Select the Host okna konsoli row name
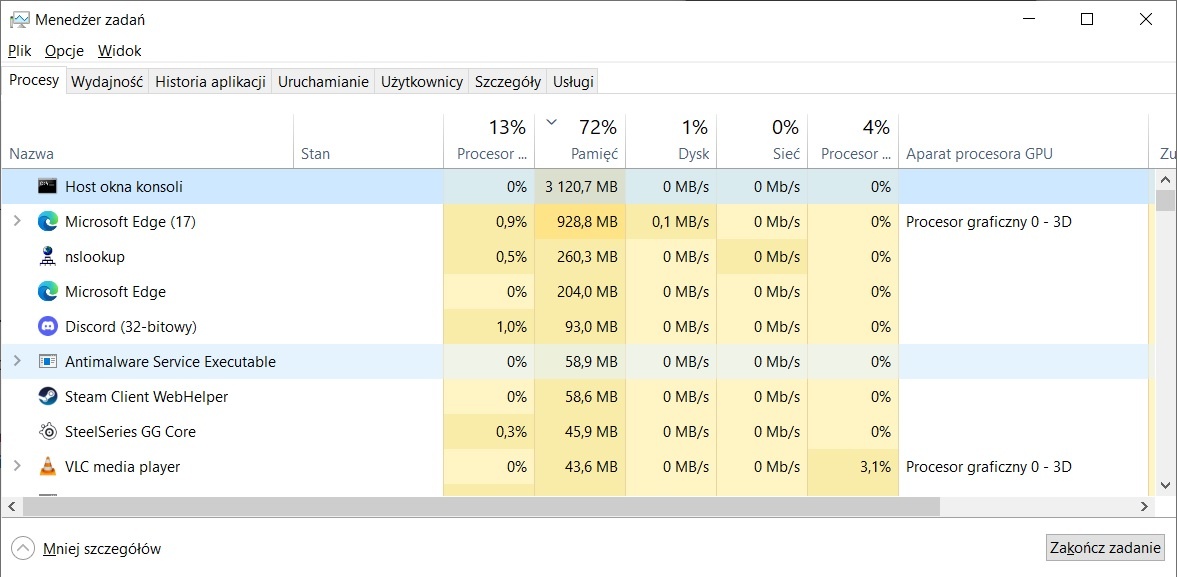Image resolution: width=1177 pixels, height=577 pixels. pos(124,186)
